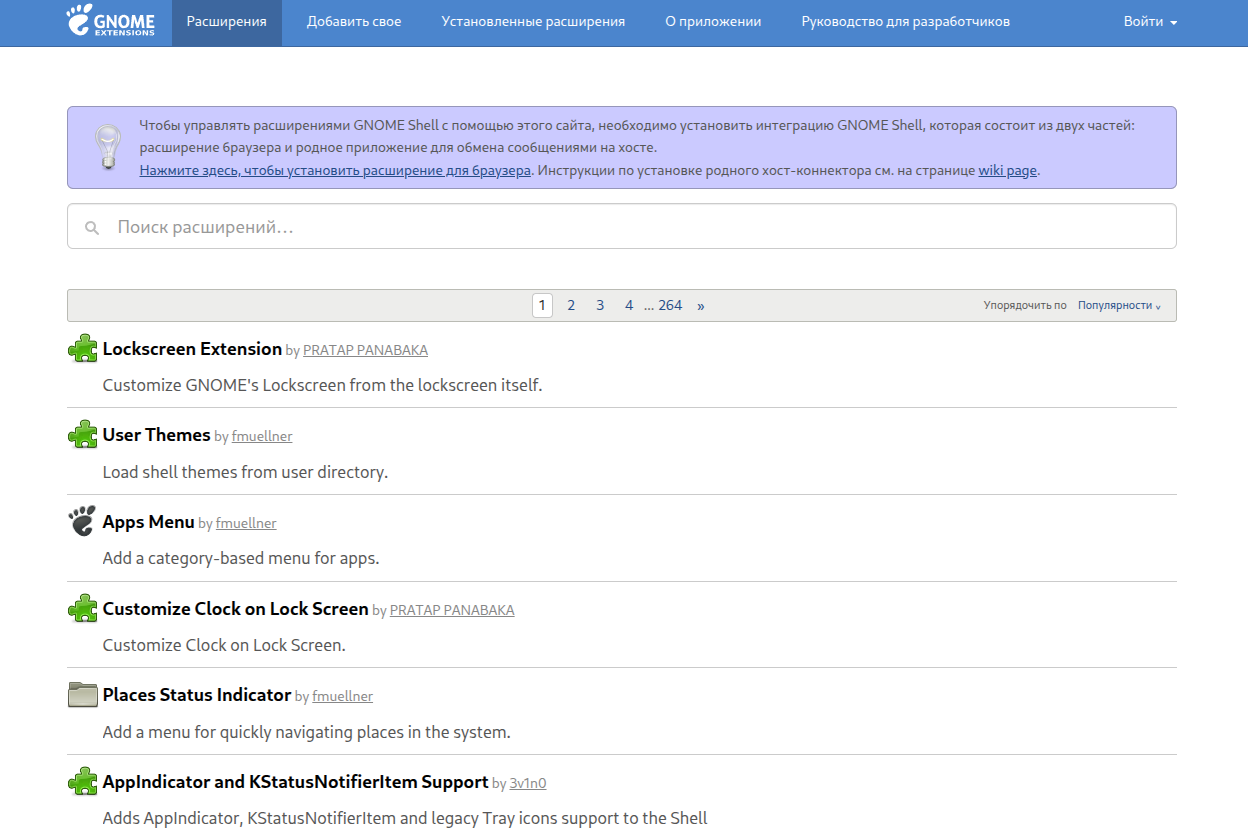This screenshot has height=835, width=1248.
Task: Open the Популярности sort dropdown
Action: [1119, 305]
